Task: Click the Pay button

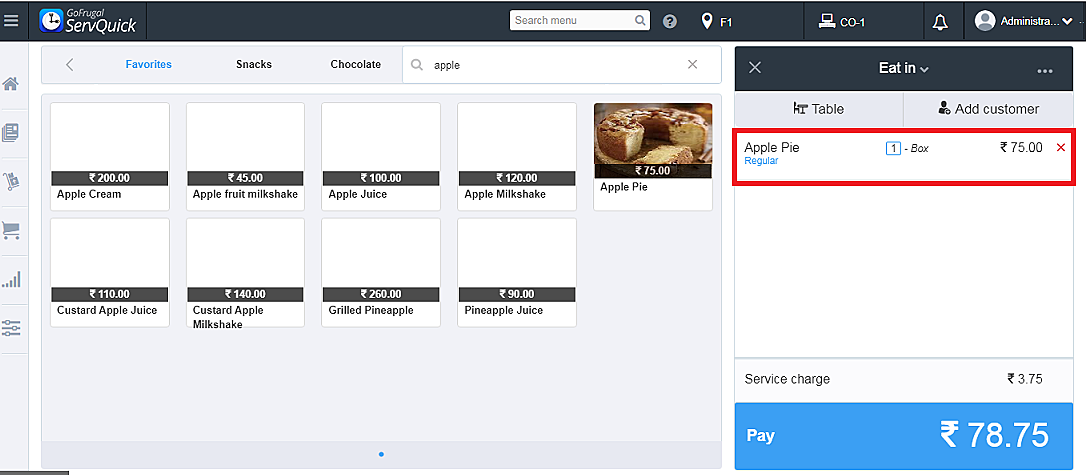Action: click(908, 436)
